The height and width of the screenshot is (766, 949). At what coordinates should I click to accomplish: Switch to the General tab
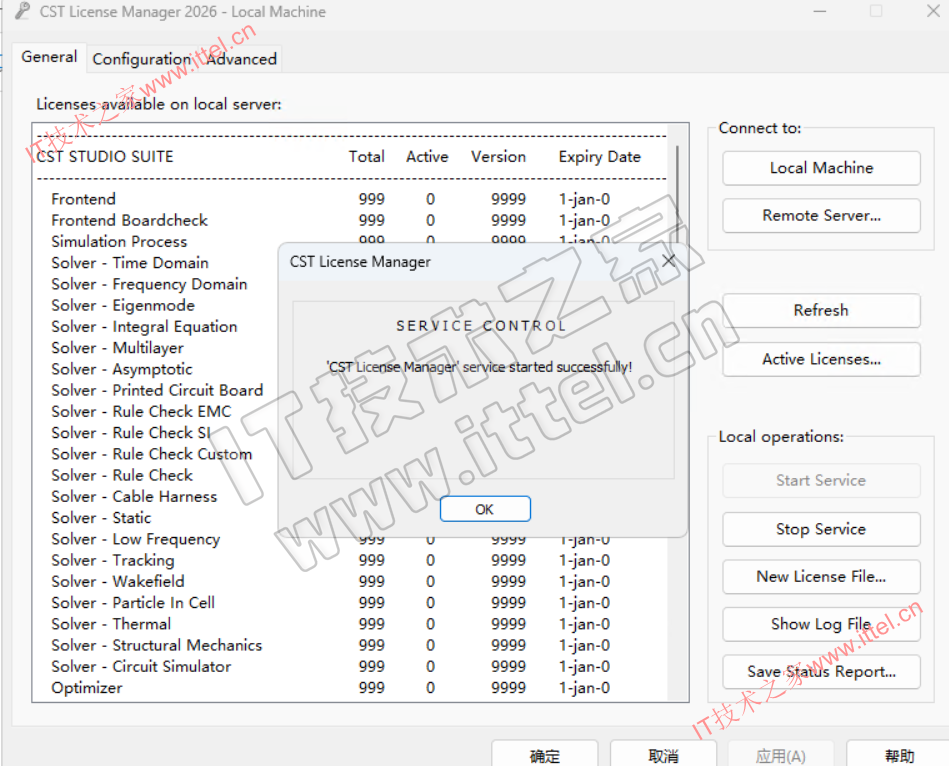(49, 57)
